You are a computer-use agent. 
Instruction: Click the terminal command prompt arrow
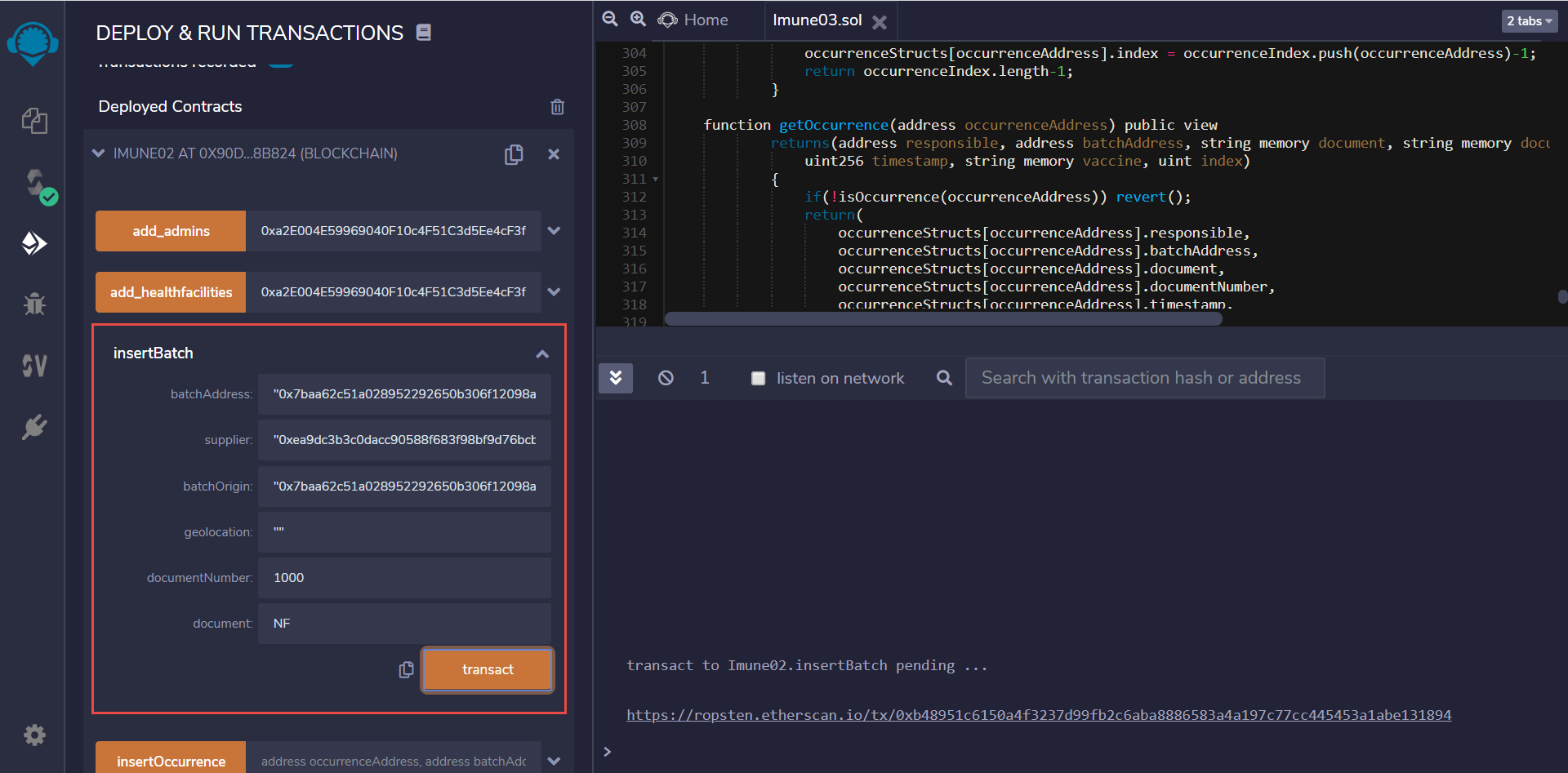[607, 752]
